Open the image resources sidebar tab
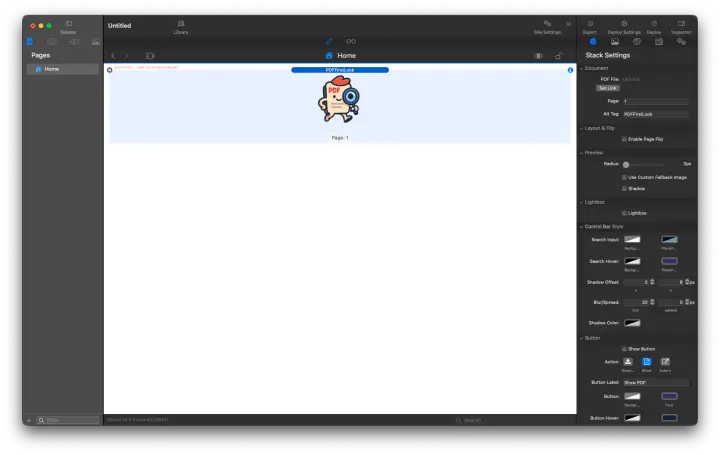Screen dimensions: 720x455 (96, 42)
